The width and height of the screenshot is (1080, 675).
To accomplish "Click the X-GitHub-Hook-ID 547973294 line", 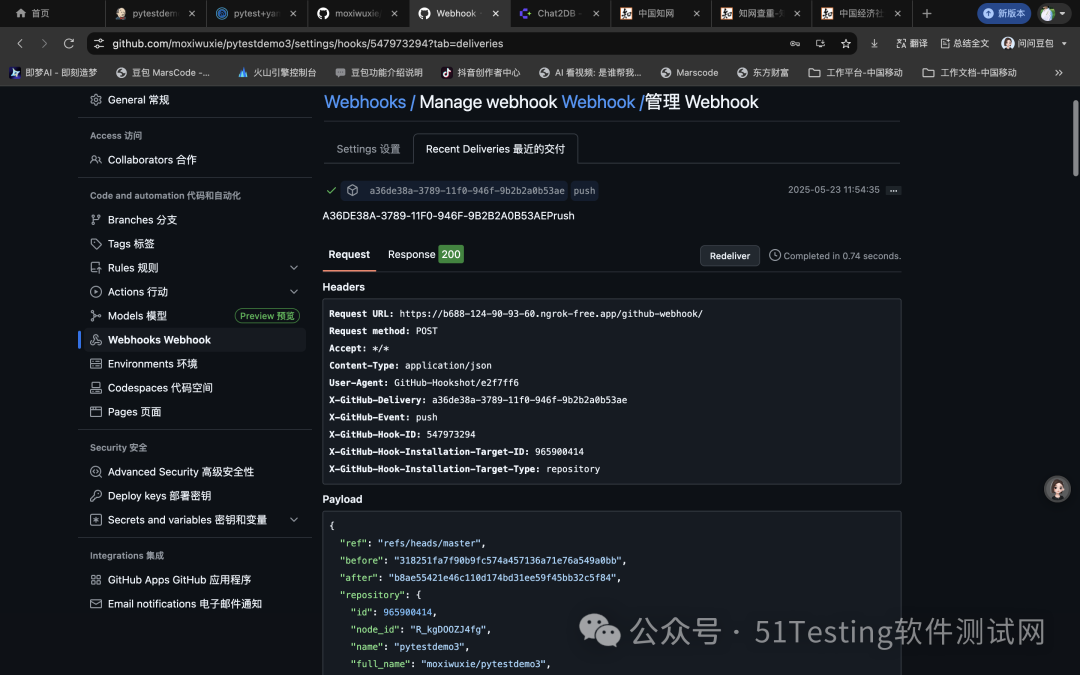I will [402, 434].
